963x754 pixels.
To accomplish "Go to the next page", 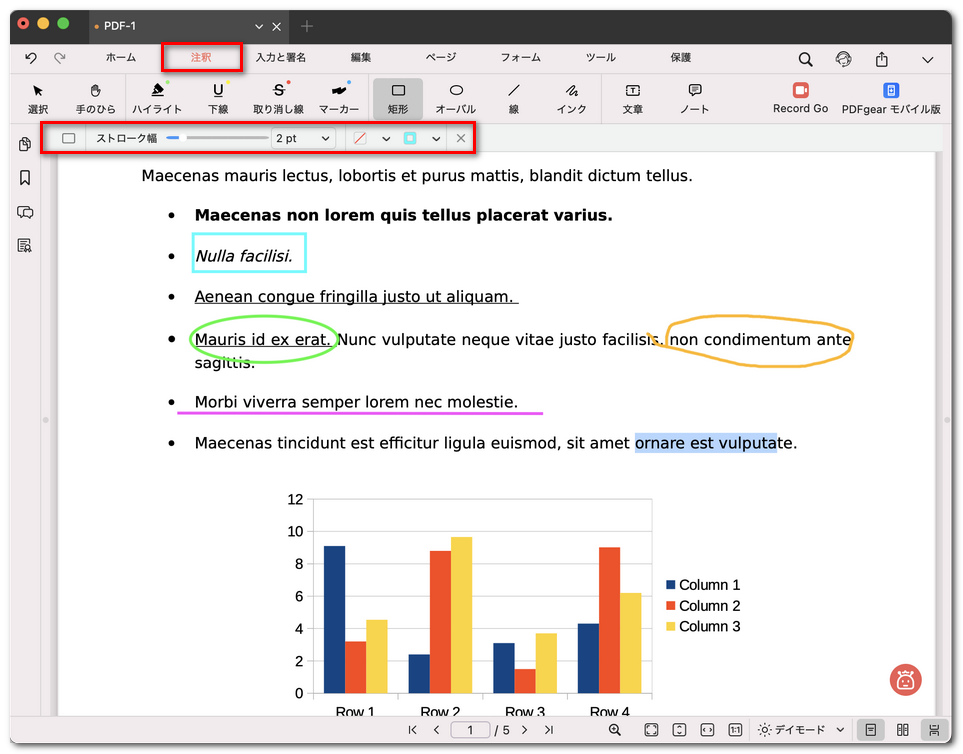I will 524,730.
